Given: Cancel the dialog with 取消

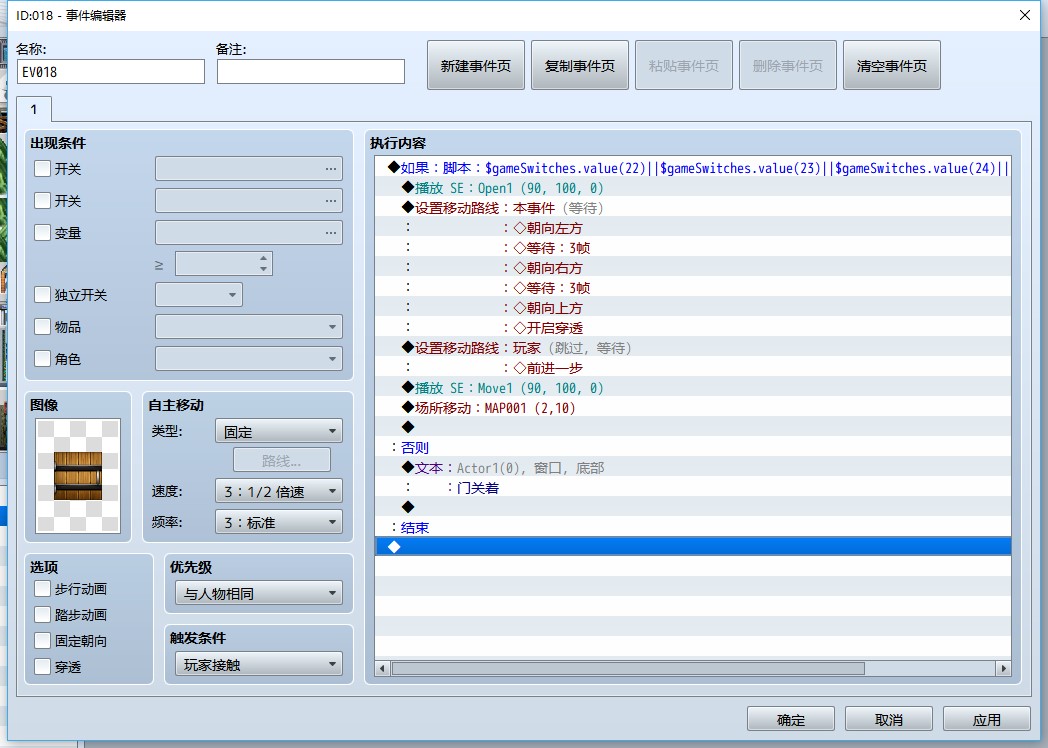Looking at the screenshot, I should 889,719.
